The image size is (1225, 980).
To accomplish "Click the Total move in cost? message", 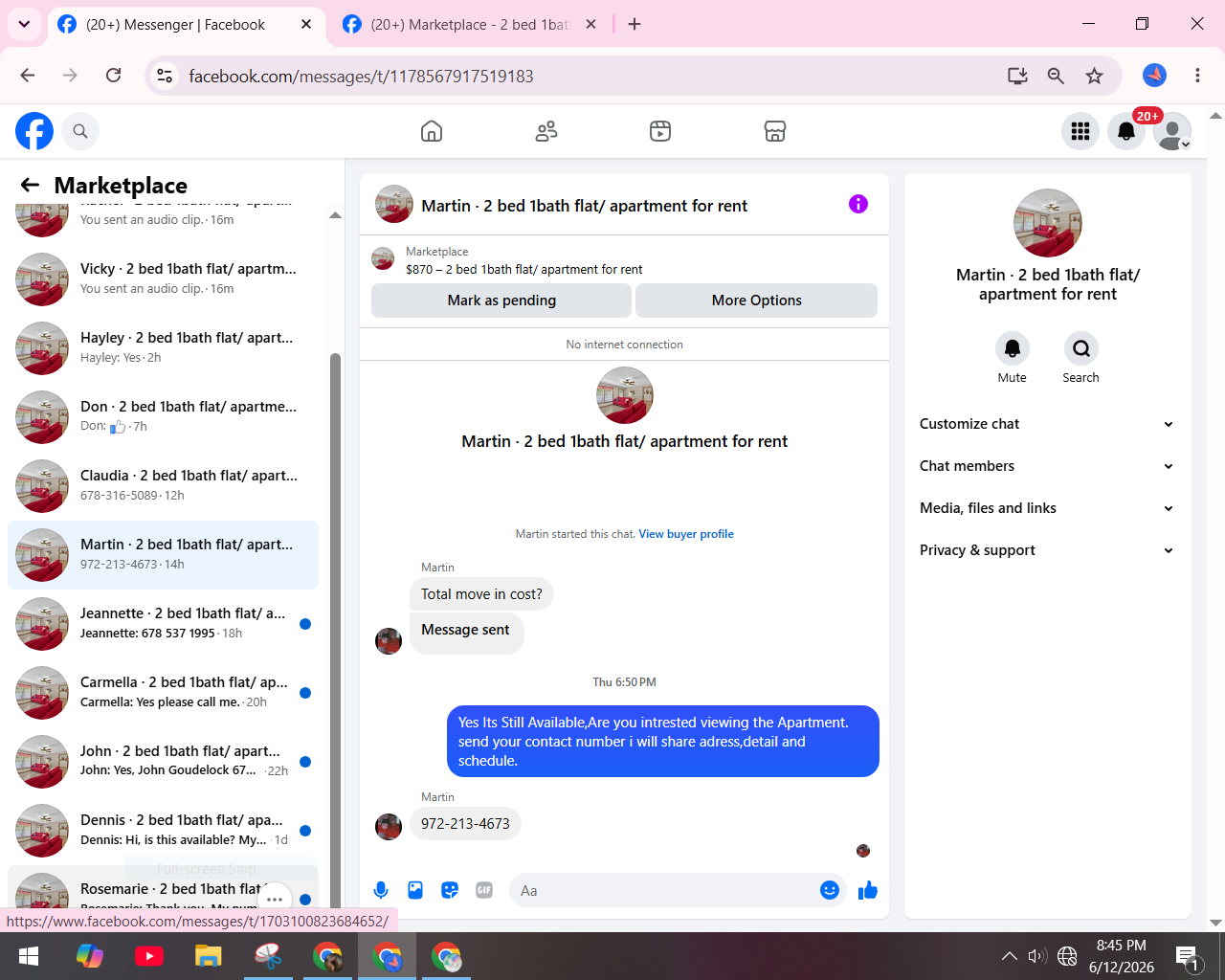I will pyautogui.click(x=481, y=594).
